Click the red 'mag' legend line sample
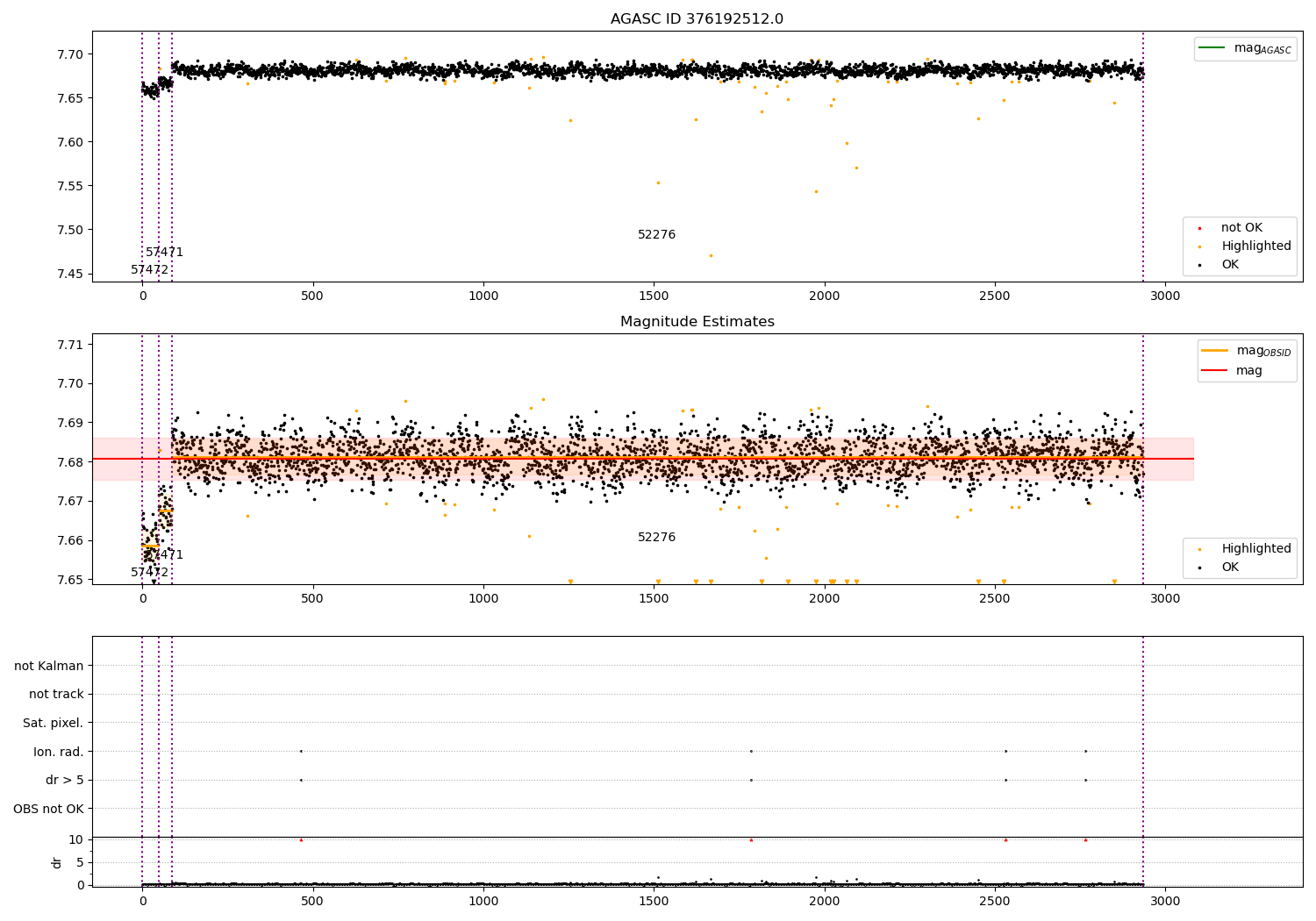This screenshot has width=1316, height=921. [1214, 371]
